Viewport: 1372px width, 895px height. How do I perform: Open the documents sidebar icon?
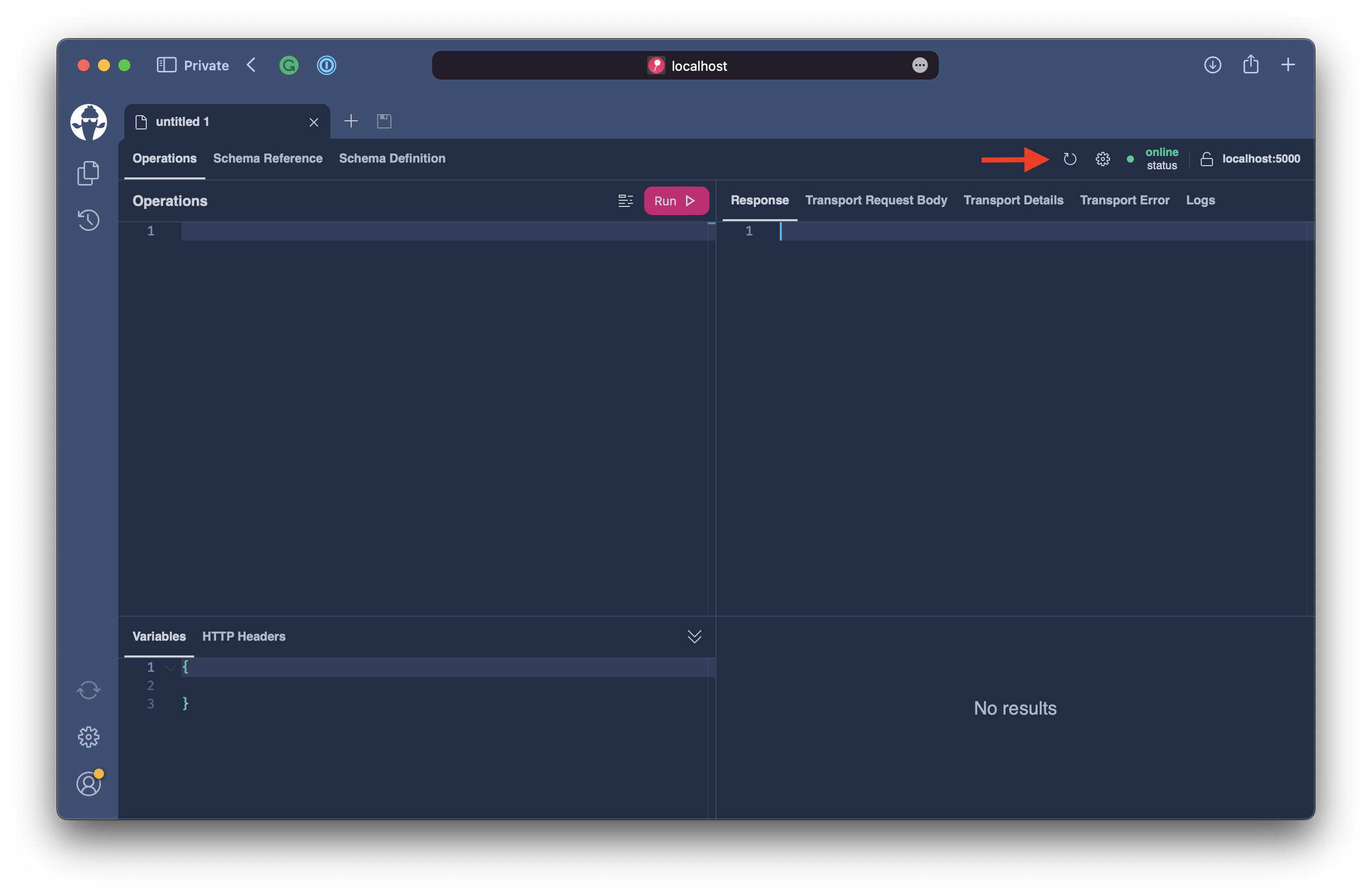[88, 173]
